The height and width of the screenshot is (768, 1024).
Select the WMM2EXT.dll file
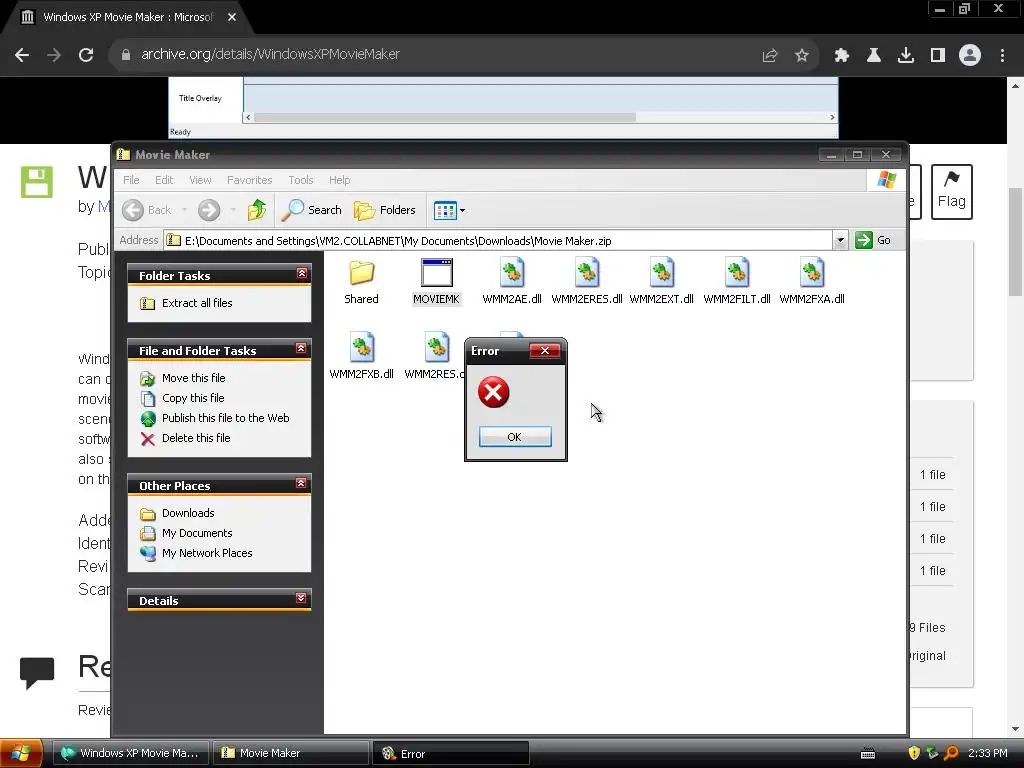click(662, 282)
